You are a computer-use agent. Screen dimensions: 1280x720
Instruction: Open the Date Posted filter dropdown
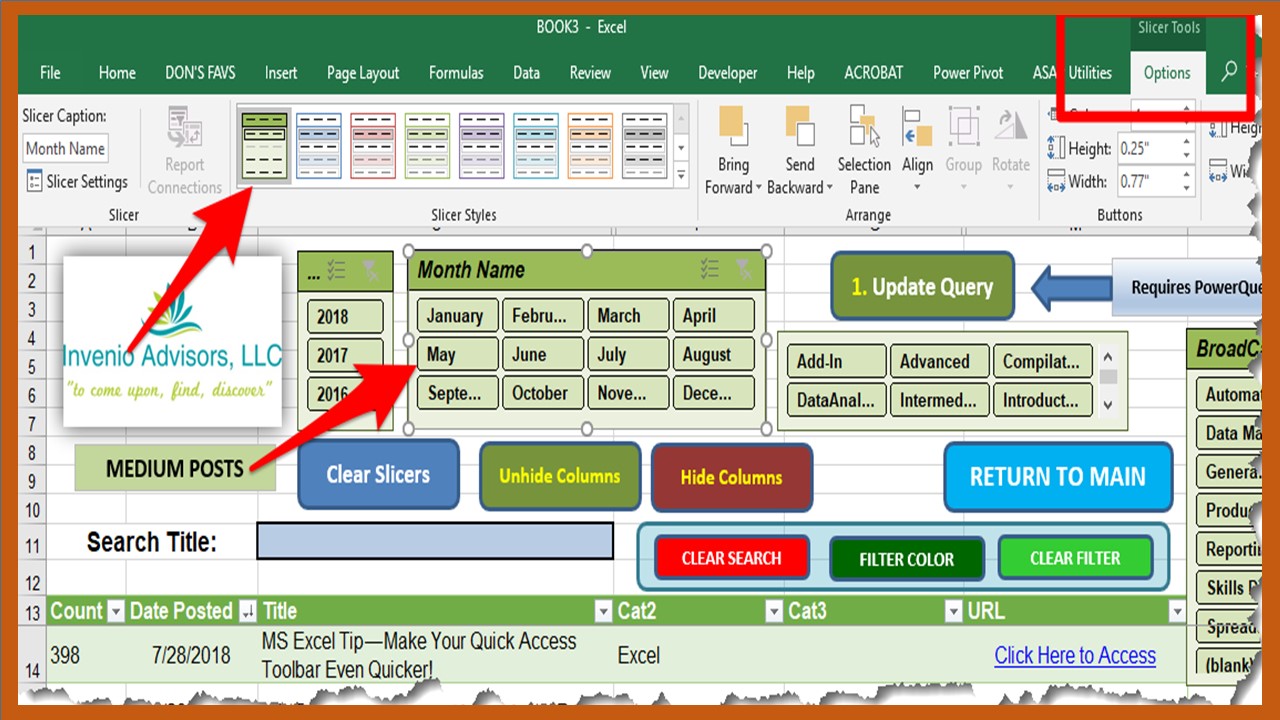pos(246,611)
